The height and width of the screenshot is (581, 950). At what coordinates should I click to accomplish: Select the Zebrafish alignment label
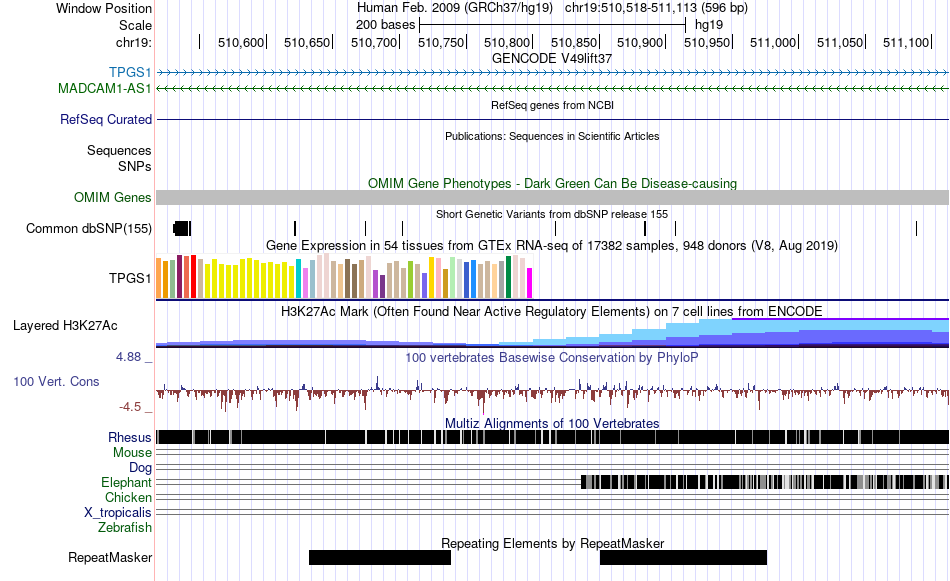125,528
